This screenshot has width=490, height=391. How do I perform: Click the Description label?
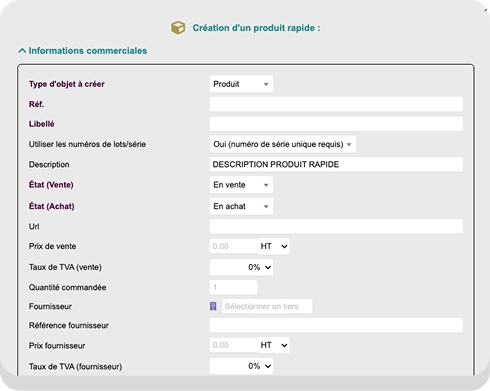tap(49, 165)
